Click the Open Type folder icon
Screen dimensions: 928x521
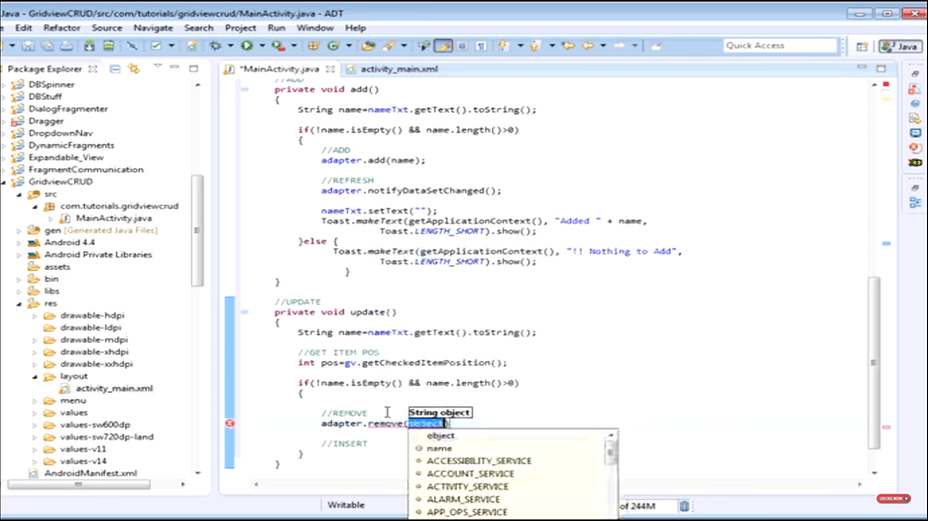pos(368,46)
